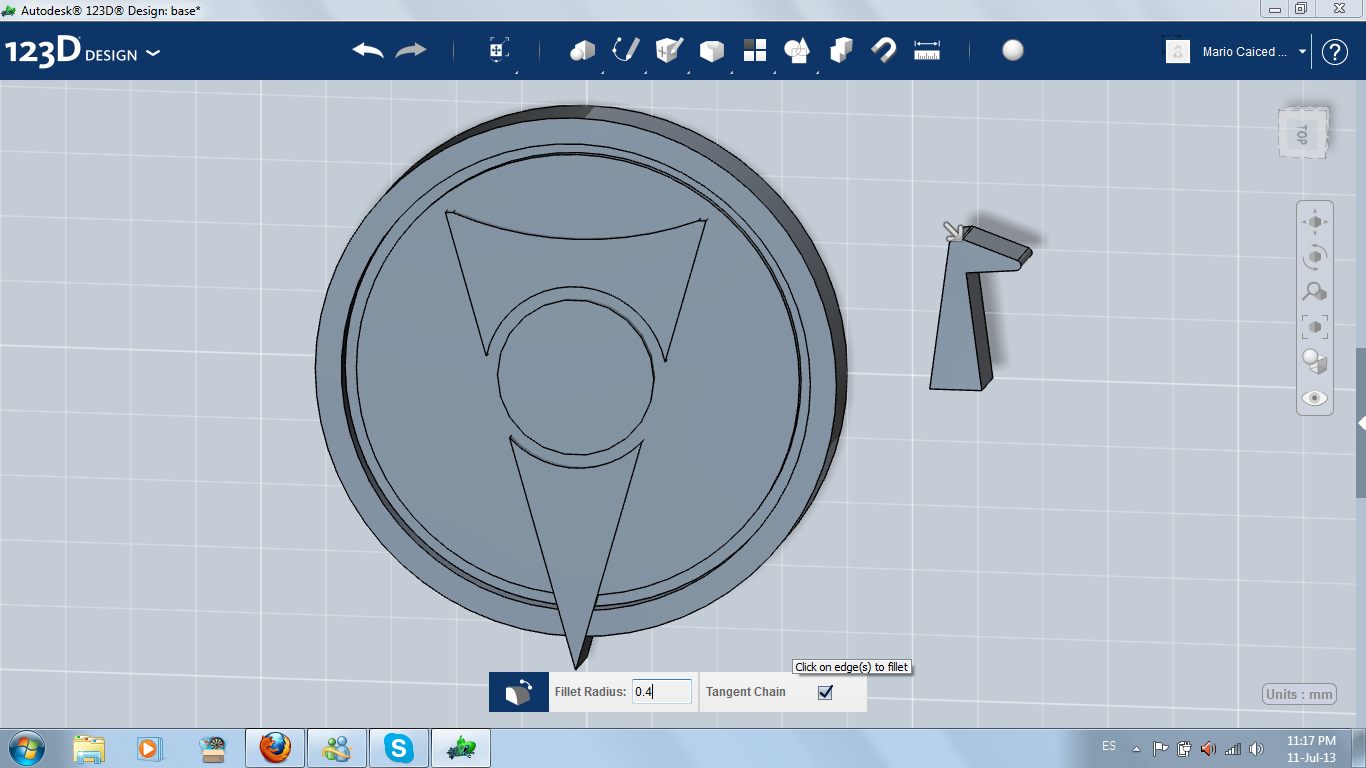This screenshot has height=768, width=1366.
Task: Open Windows Live Messenger from taskbar
Action: (337, 748)
